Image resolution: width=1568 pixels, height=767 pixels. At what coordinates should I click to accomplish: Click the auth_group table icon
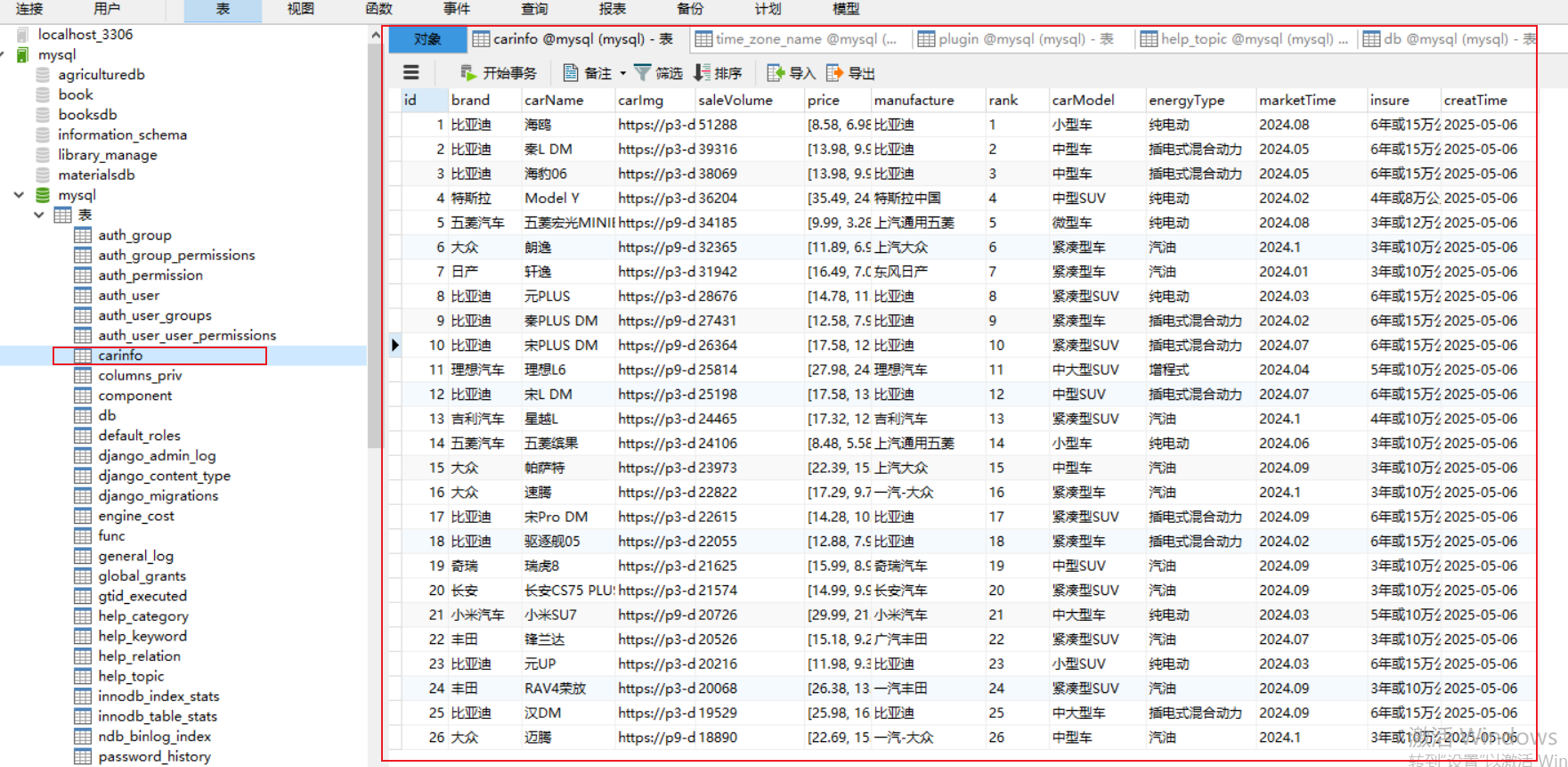pos(83,235)
